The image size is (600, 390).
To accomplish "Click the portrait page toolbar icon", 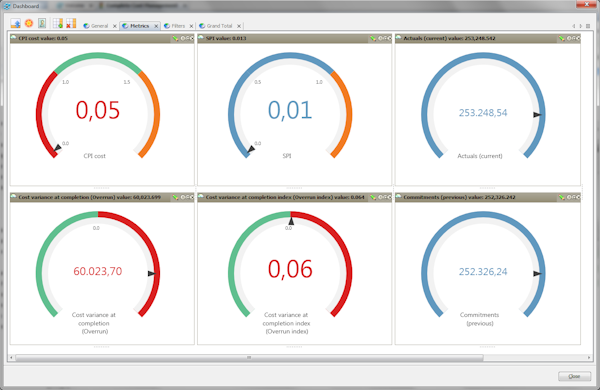I will click(x=42, y=24).
